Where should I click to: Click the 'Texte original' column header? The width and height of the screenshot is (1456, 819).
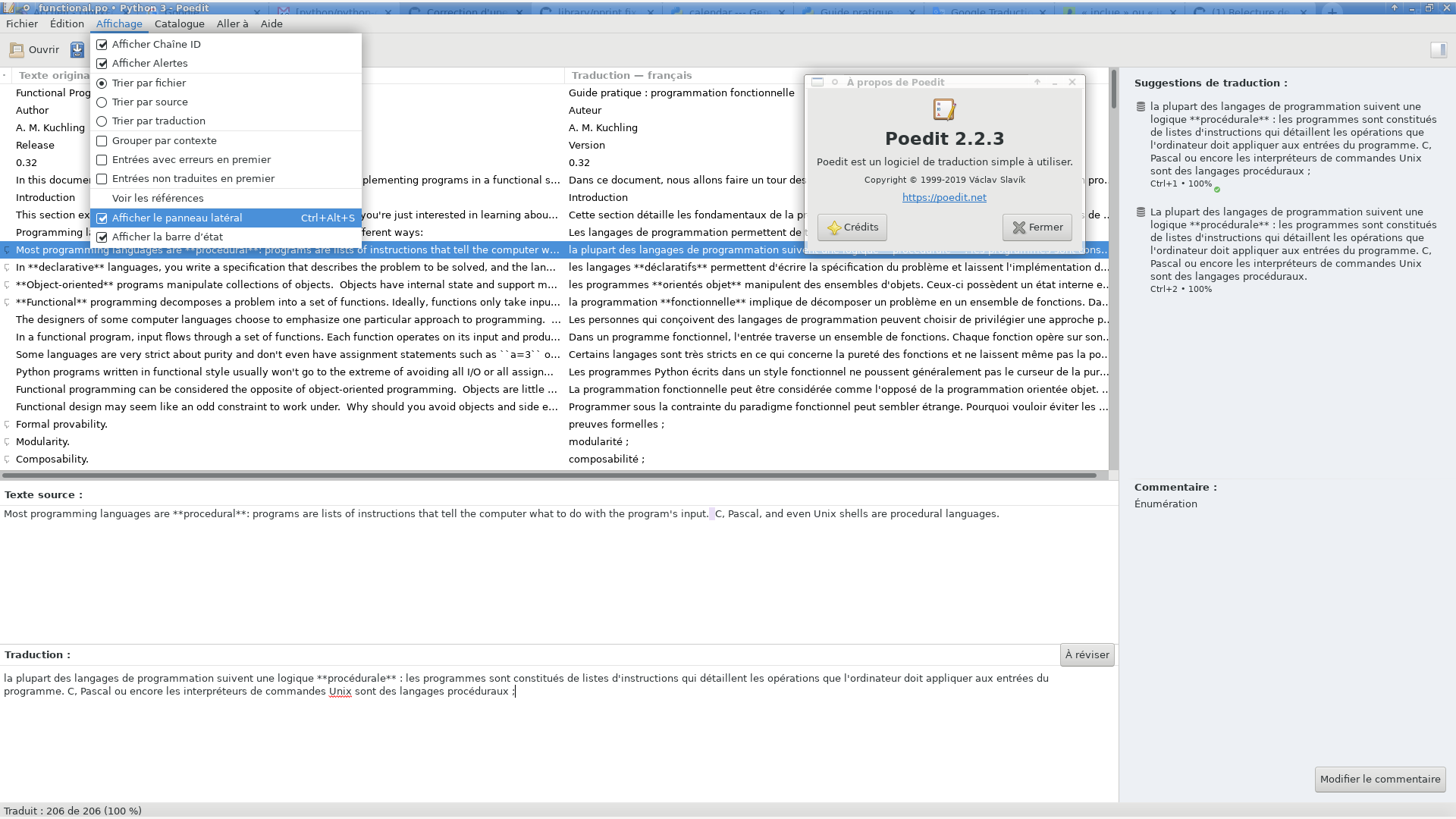coord(54,75)
